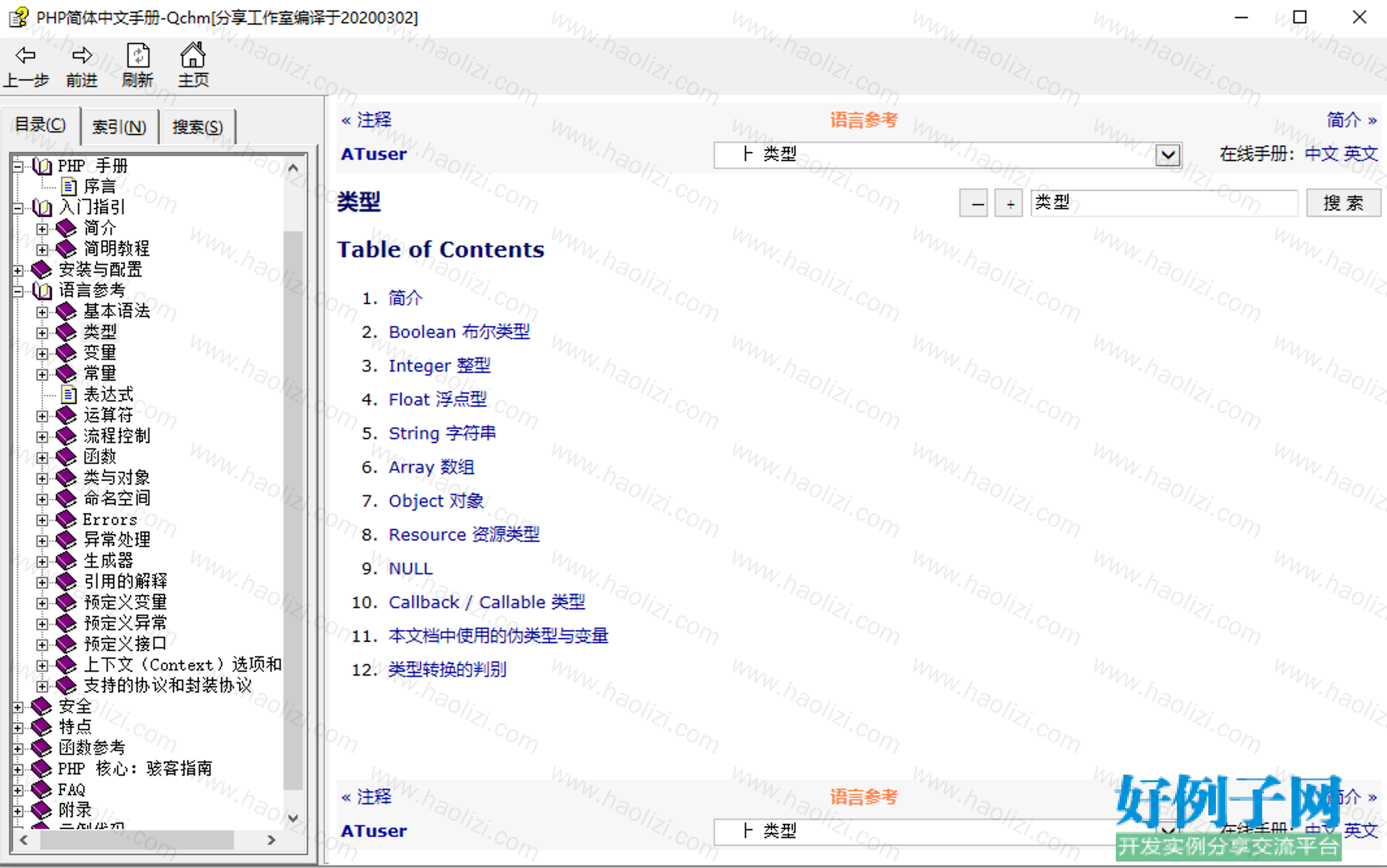Switch to the 索引(N) tab
Image resolution: width=1387 pixels, height=868 pixels.
120,127
